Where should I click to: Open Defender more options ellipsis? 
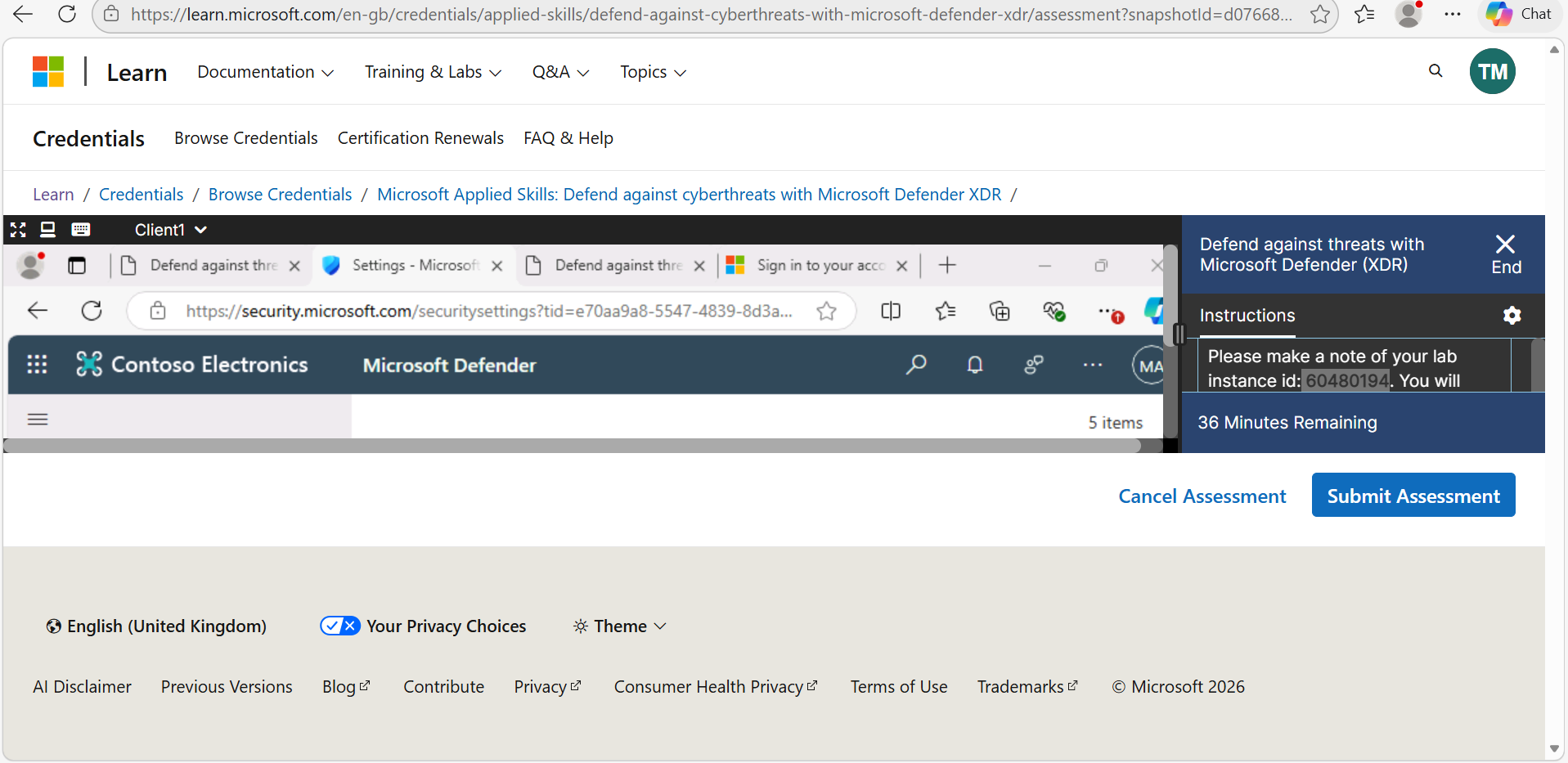tap(1093, 365)
